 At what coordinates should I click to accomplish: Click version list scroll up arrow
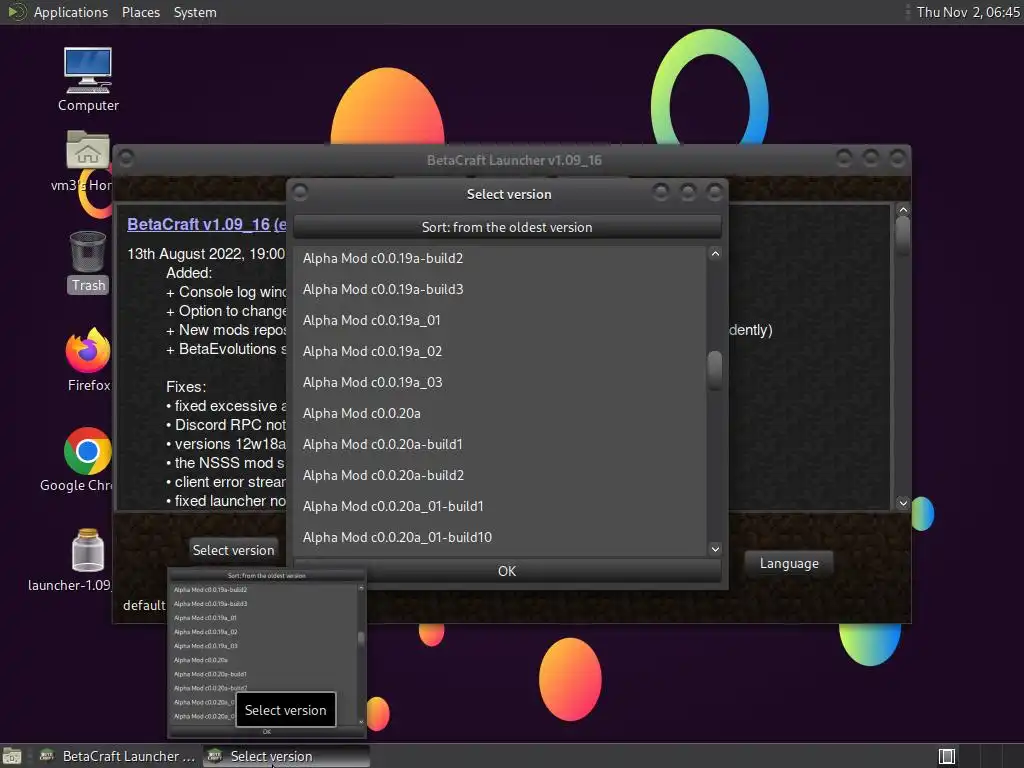pyautogui.click(x=715, y=253)
